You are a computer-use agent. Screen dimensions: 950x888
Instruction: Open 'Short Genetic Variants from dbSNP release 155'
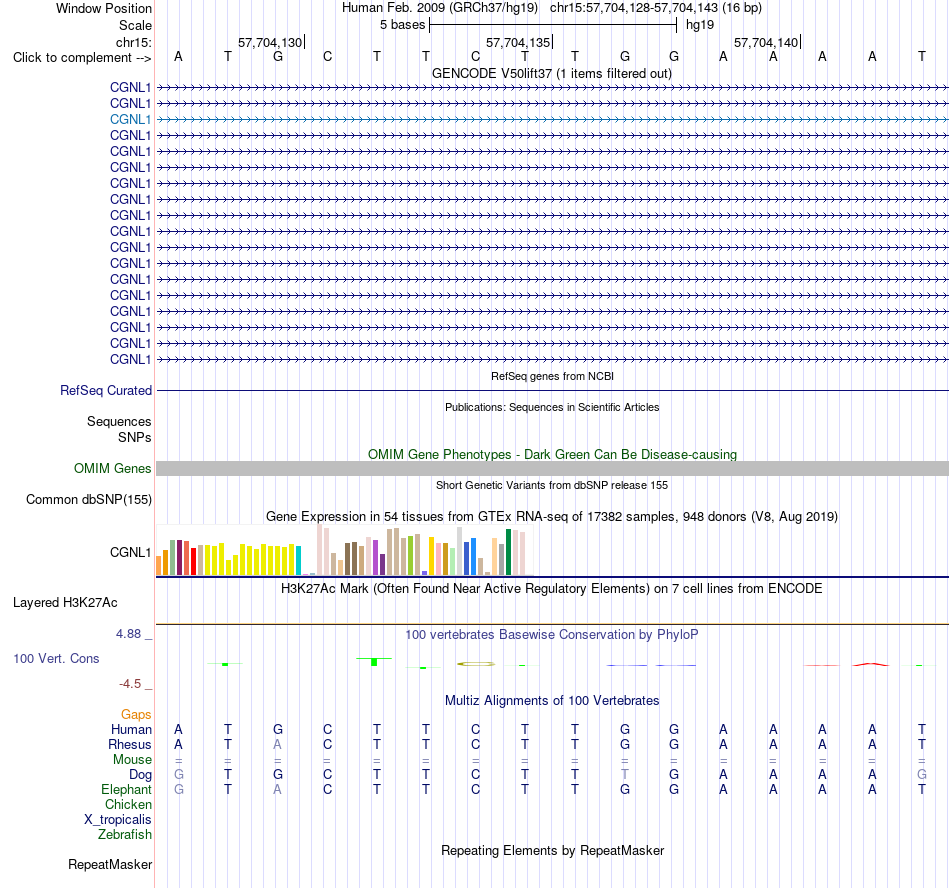coord(552,485)
